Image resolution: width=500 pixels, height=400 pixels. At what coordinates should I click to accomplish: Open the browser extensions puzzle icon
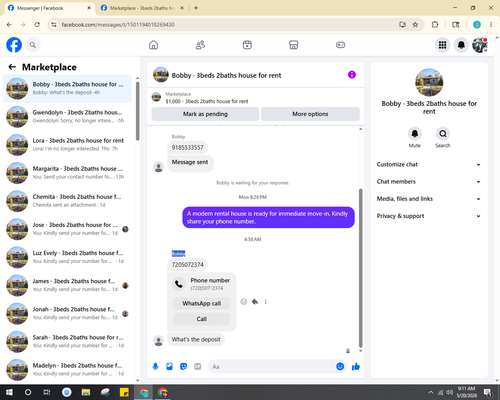coord(435,25)
